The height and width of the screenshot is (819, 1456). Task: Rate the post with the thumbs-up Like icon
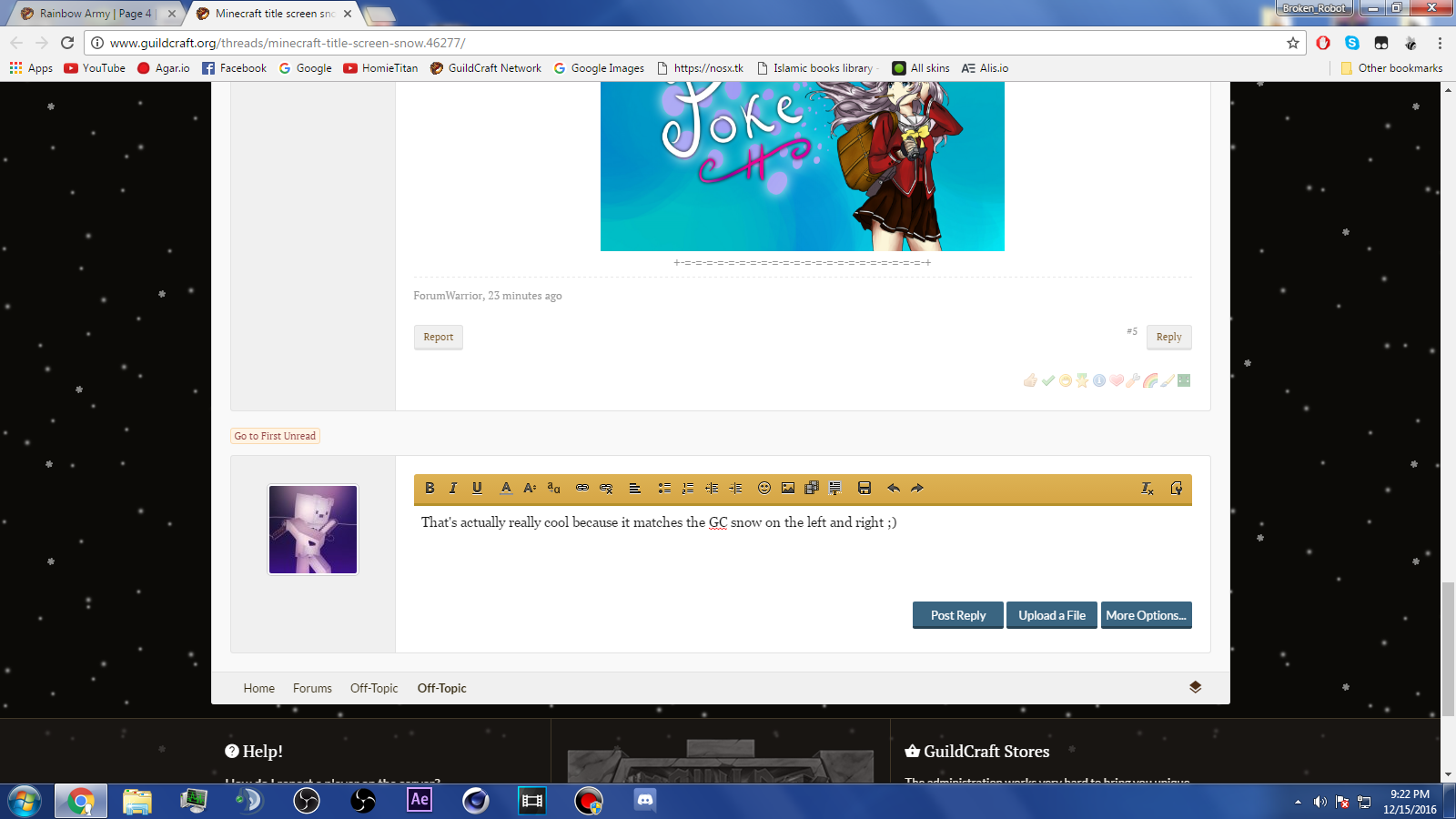pyautogui.click(x=1030, y=380)
